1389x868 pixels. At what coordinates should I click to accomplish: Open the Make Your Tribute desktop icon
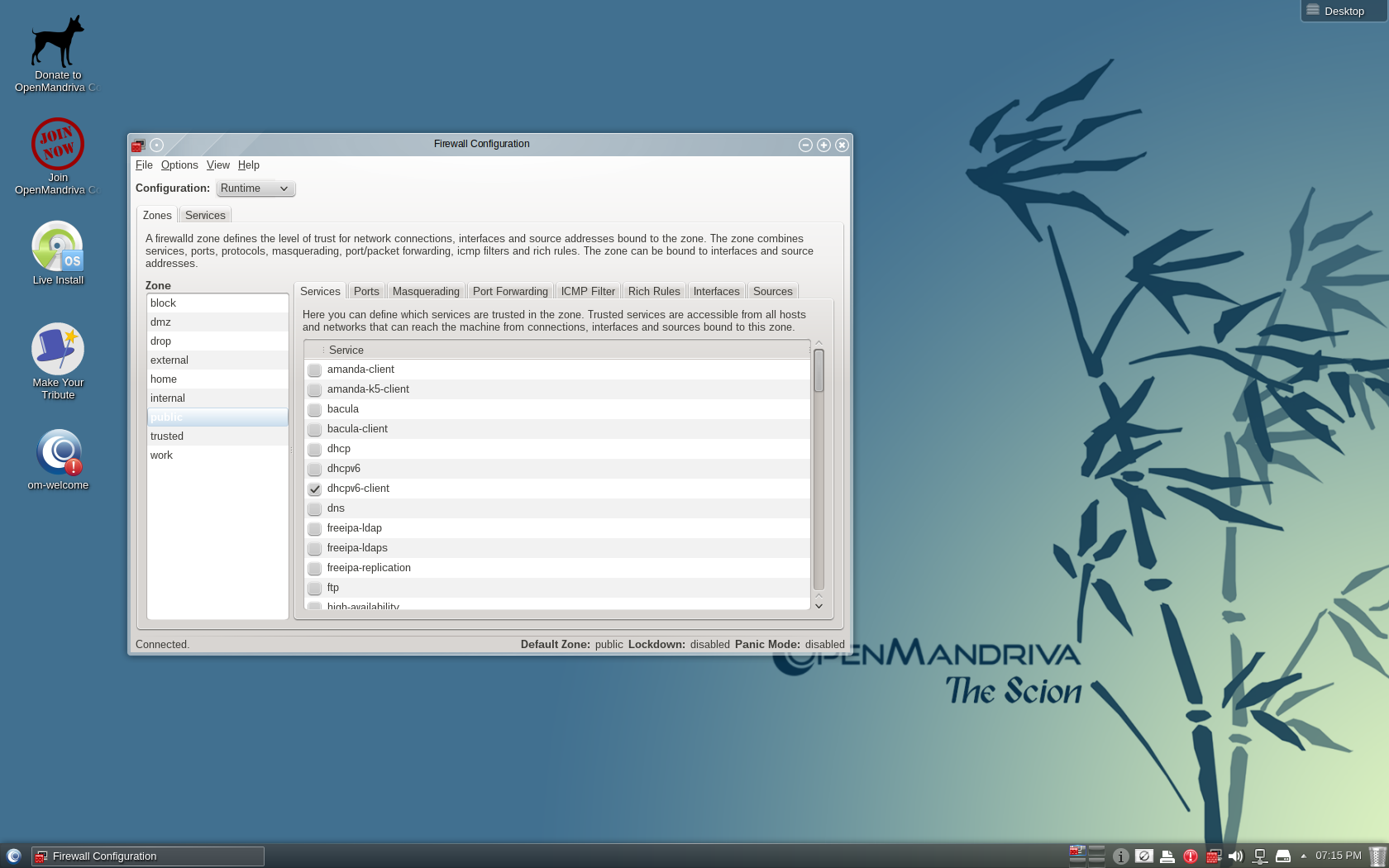click(58, 361)
